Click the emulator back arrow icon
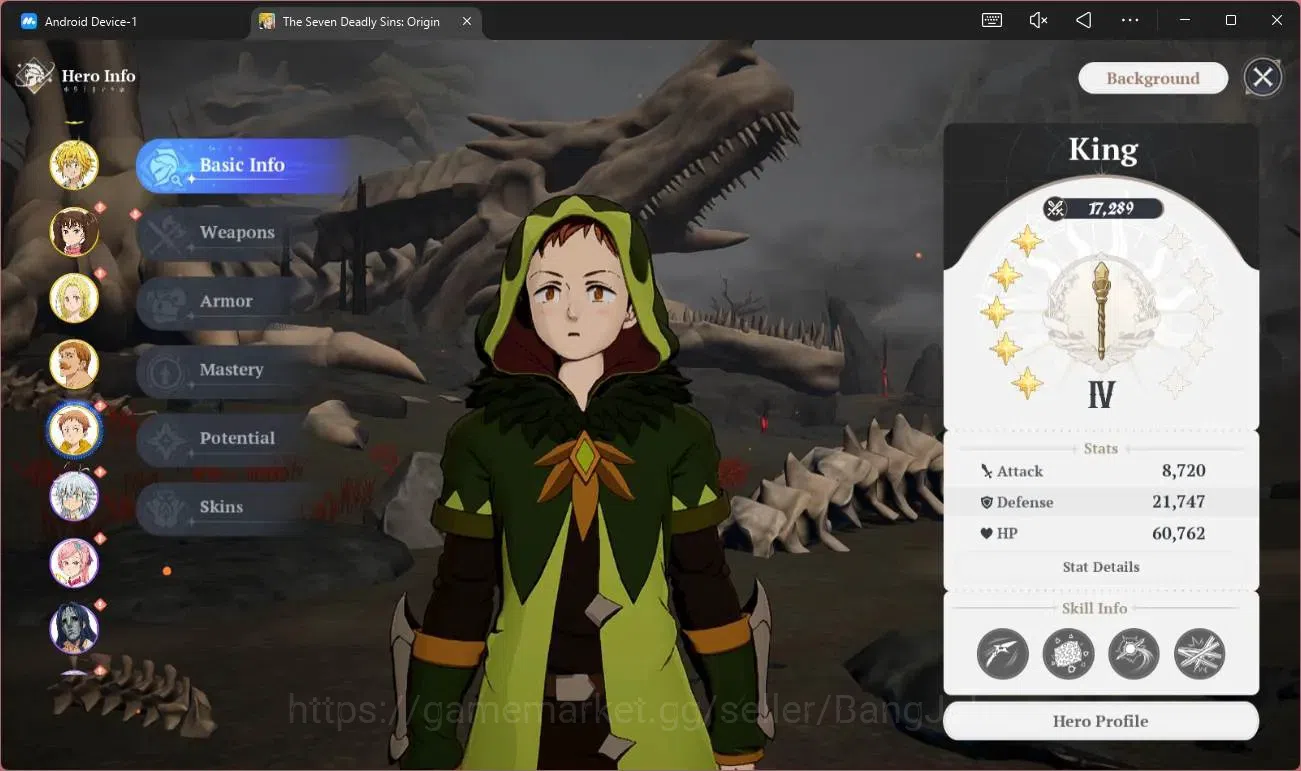The width and height of the screenshot is (1301, 771). pyautogui.click(x=1084, y=20)
